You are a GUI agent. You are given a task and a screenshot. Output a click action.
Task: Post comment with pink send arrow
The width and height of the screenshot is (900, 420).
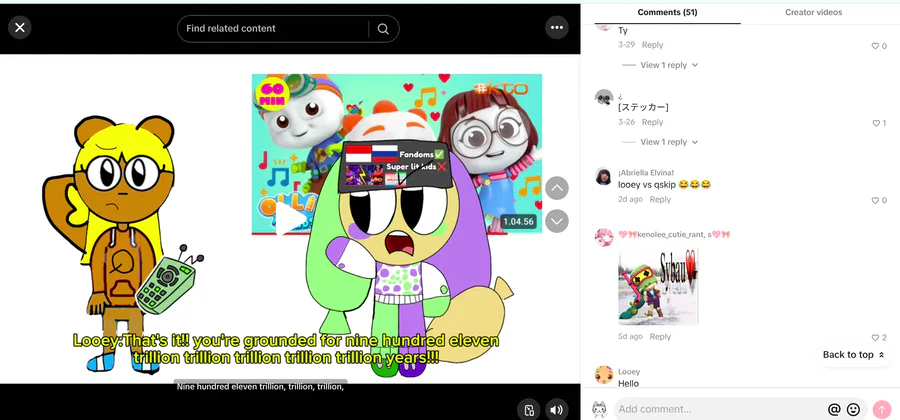pyautogui.click(x=882, y=409)
